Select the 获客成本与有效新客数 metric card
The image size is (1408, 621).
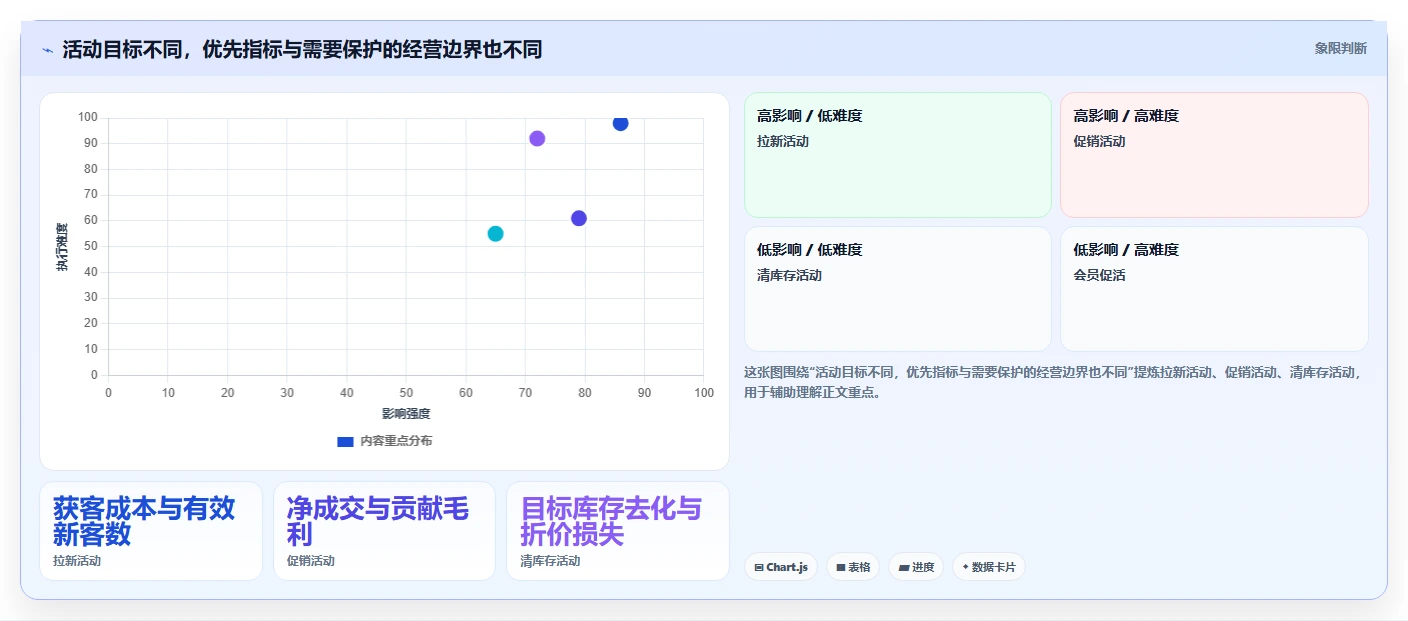click(x=151, y=531)
